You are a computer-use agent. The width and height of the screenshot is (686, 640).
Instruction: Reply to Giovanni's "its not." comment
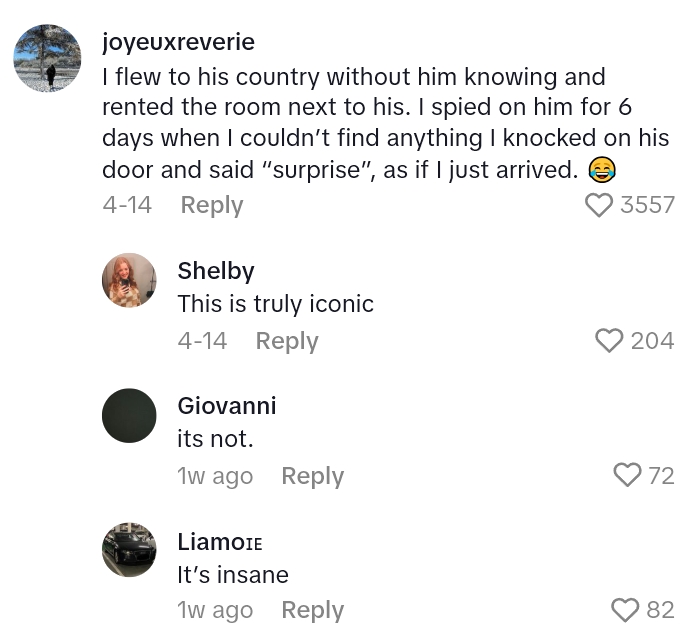coord(312,476)
